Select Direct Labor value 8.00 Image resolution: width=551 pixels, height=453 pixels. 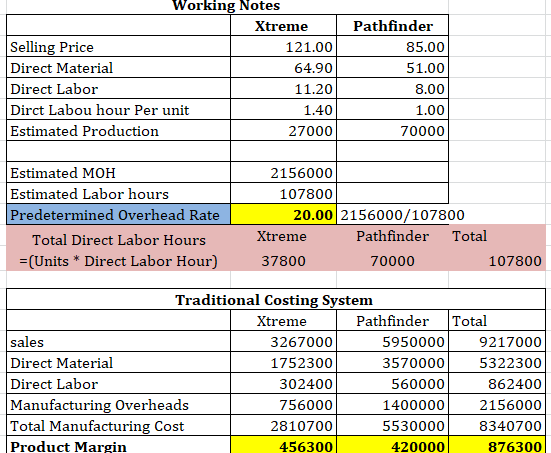coord(392,89)
